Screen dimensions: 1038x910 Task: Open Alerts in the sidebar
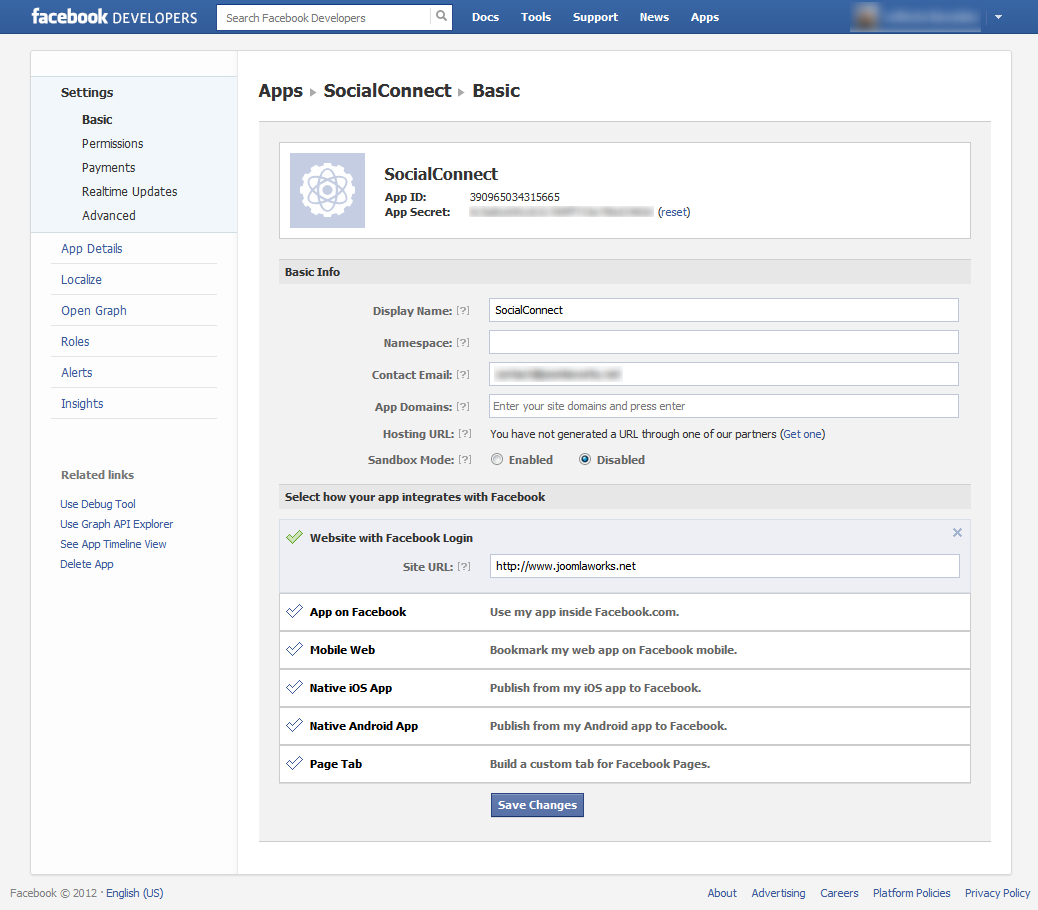point(77,373)
